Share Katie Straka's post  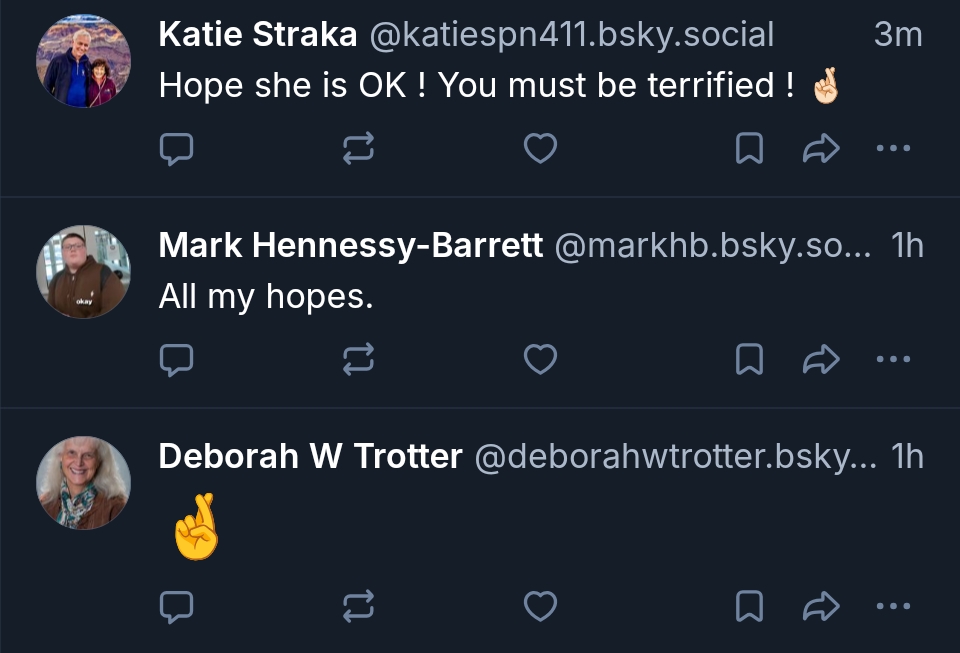(x=820, y=149)
